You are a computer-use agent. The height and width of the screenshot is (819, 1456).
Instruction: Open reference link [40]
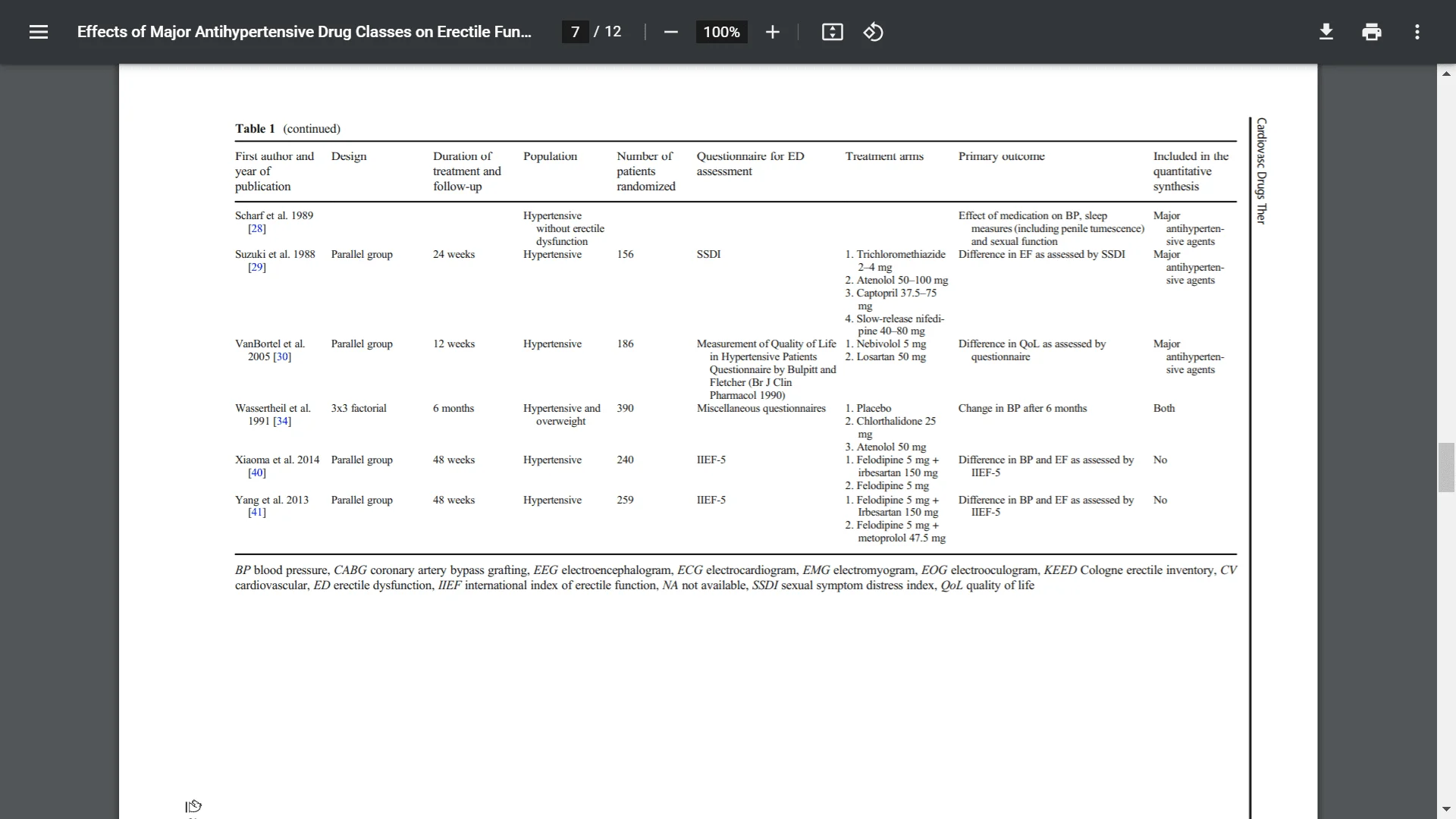click(x=256, y=472)
